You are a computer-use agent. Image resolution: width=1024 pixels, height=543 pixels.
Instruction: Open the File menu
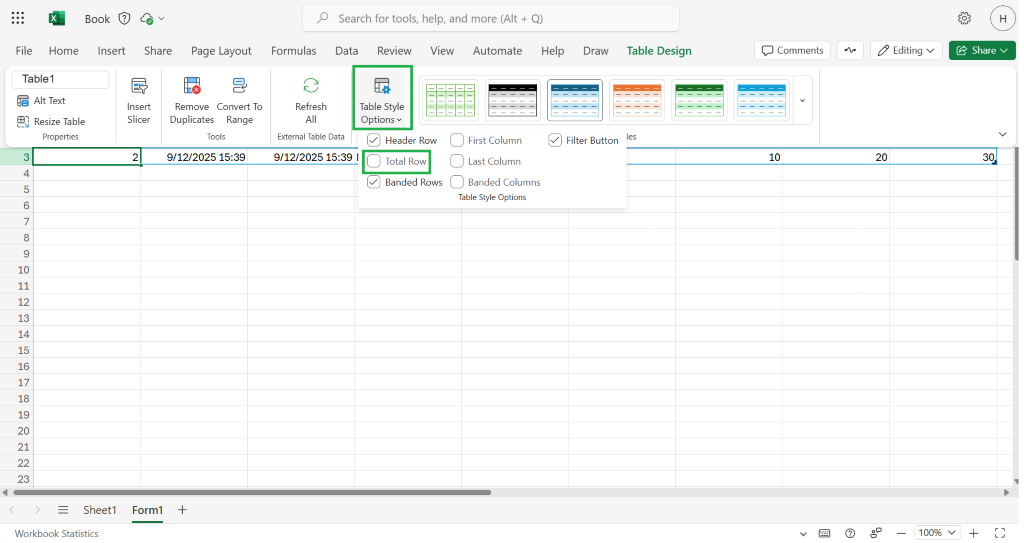point(24,51)
